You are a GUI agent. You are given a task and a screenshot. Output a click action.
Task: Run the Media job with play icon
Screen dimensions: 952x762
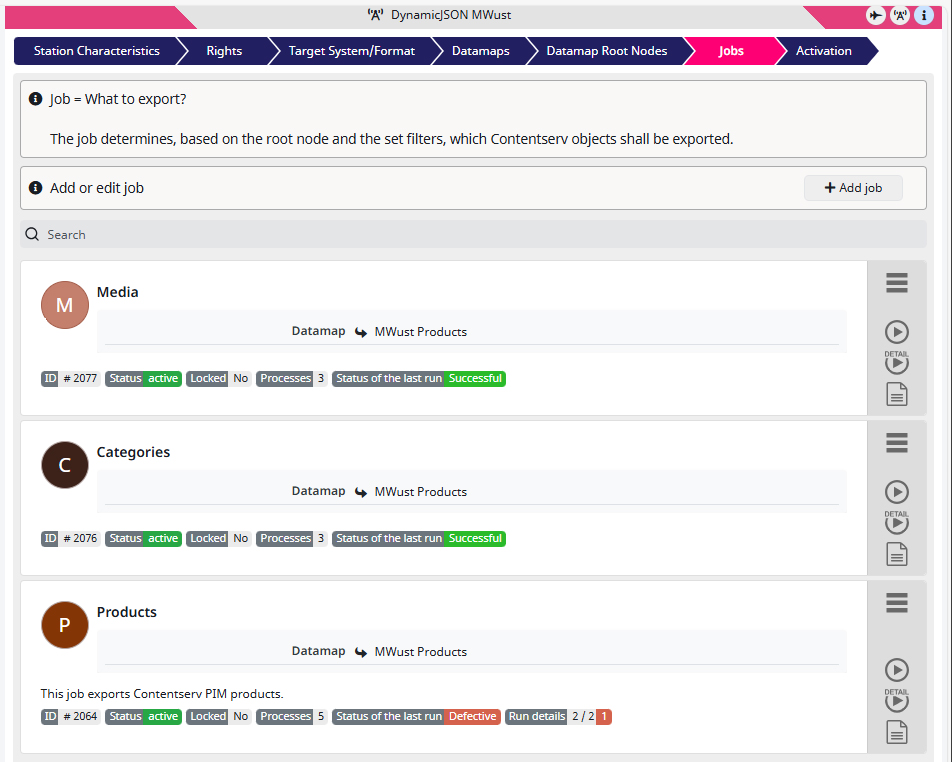[897, 332]
